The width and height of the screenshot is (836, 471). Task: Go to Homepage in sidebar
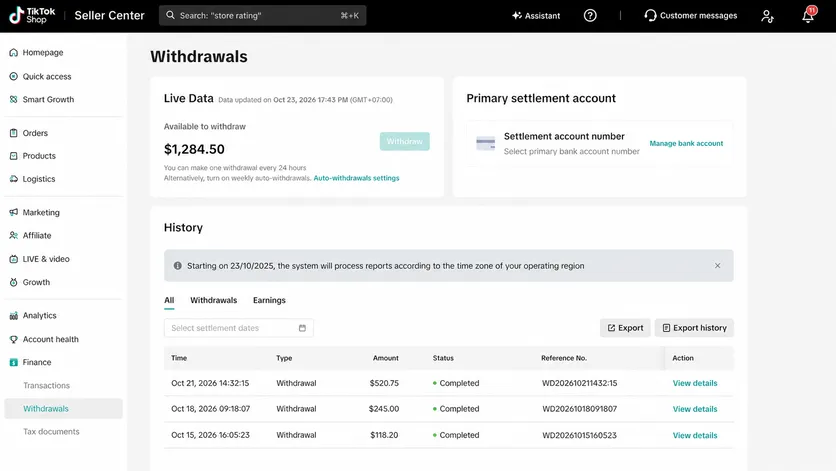pyautogui.click(x=36, y=52)
